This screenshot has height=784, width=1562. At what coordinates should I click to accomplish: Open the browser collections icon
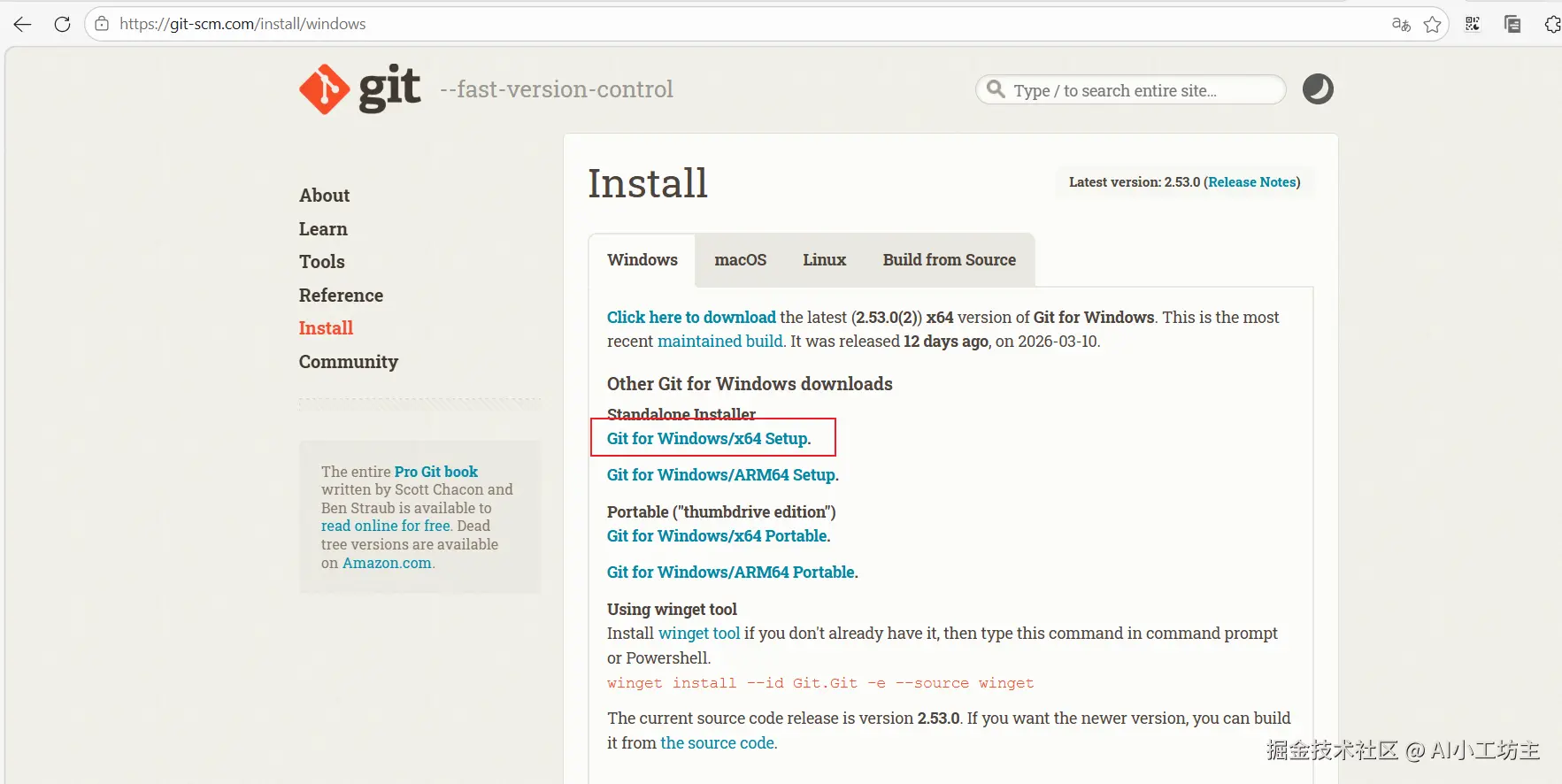(1512, 24)
